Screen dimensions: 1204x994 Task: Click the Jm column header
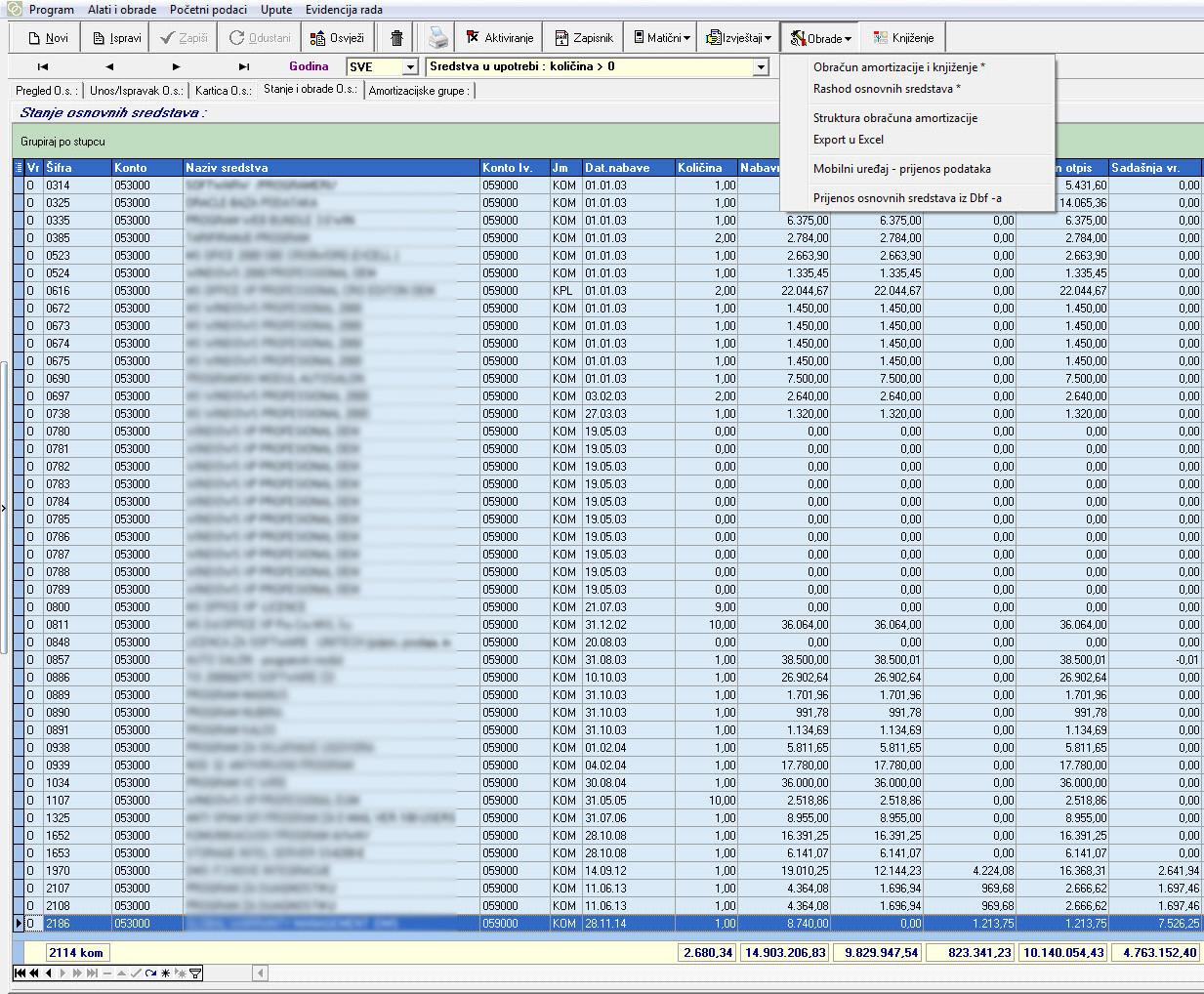pyautogui.click(x=566, y=168)
